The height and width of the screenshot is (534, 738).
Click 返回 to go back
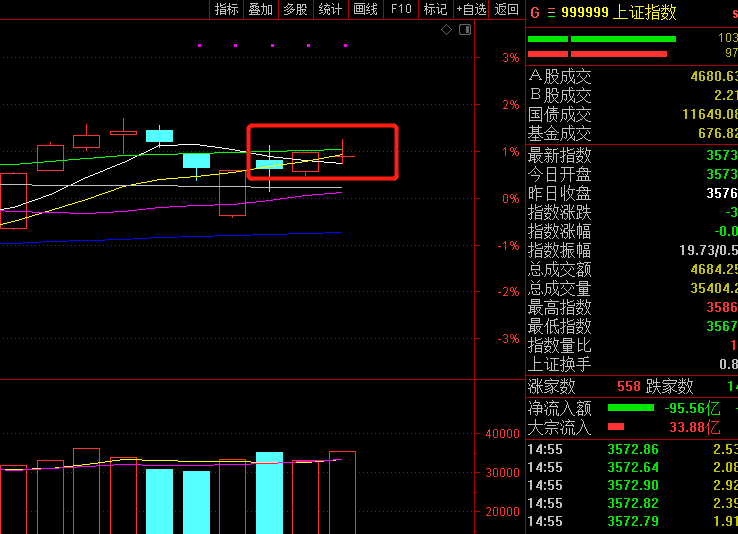point(507,9)
